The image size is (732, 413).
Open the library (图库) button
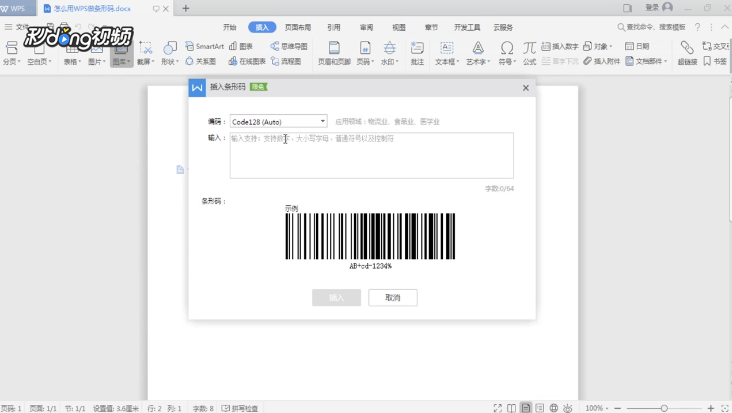[x=121, y=52]
